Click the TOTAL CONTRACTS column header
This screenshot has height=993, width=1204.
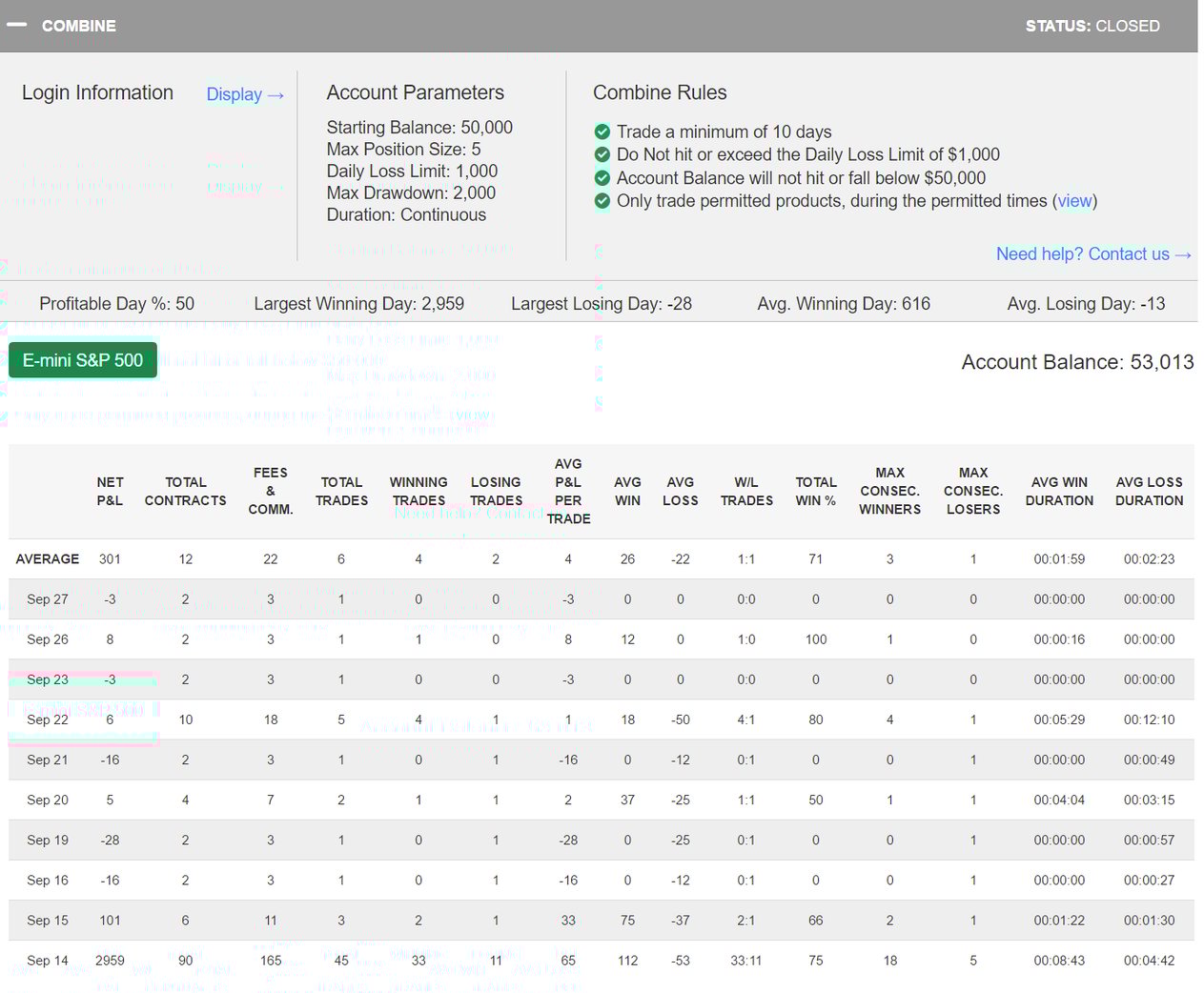coord(185,491)
